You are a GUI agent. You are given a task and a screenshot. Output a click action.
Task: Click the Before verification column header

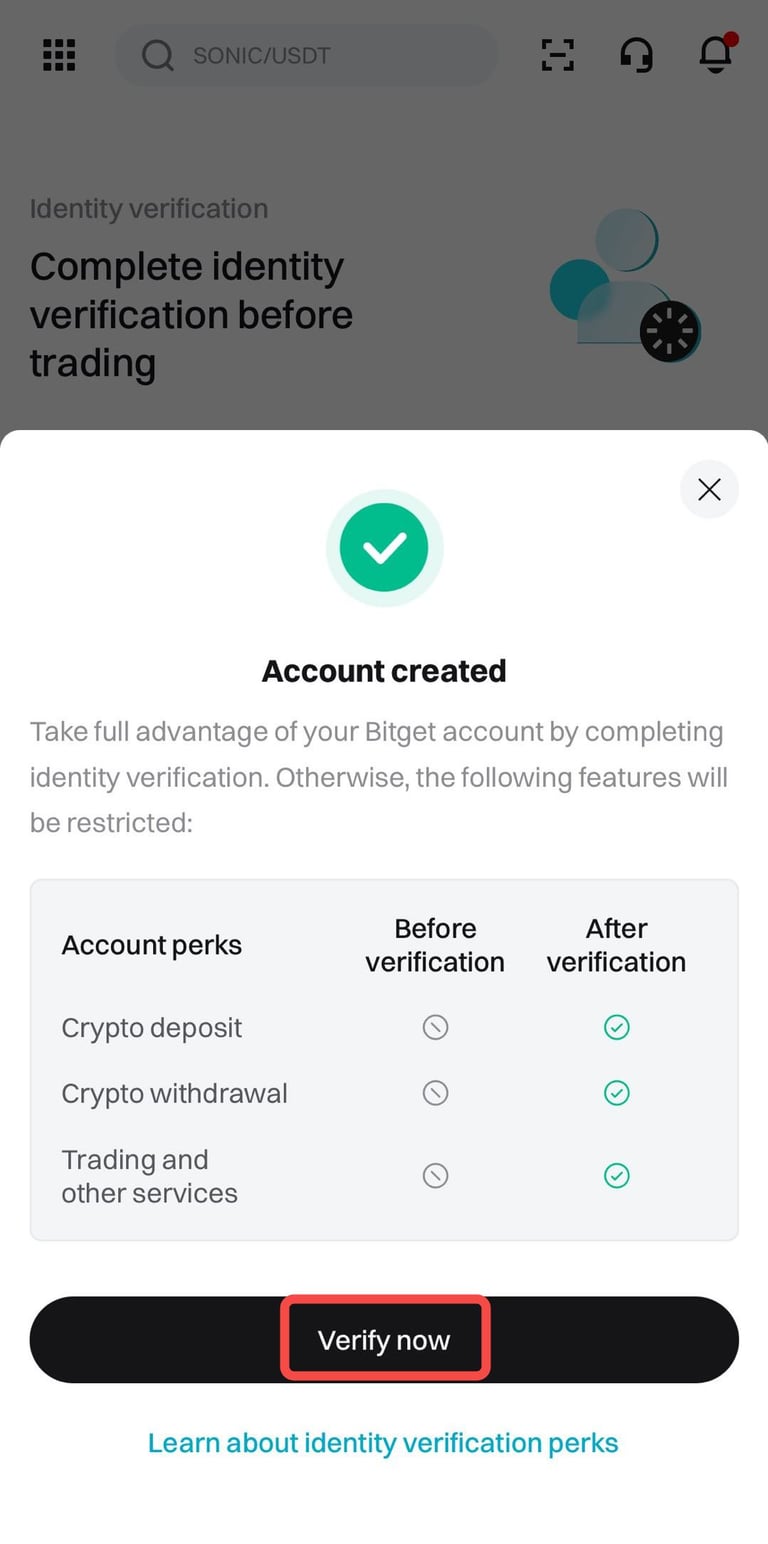[435, 945]
